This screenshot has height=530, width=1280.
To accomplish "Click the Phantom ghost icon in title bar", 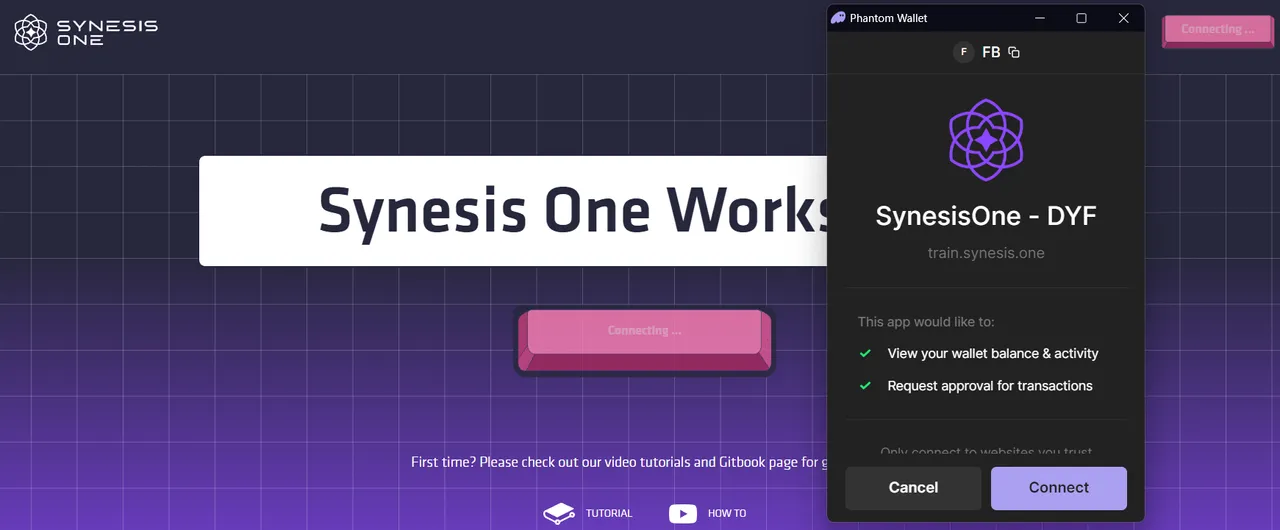I will [x=838, y=18].
